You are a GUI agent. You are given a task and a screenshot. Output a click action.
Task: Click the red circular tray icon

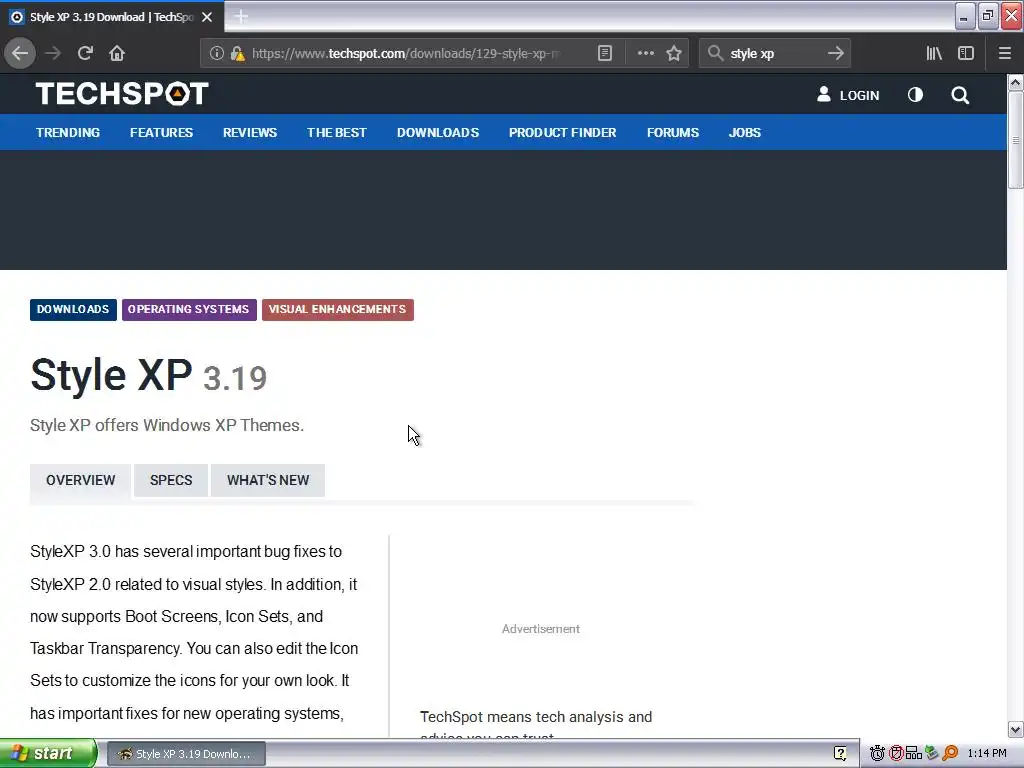(896, 754)
